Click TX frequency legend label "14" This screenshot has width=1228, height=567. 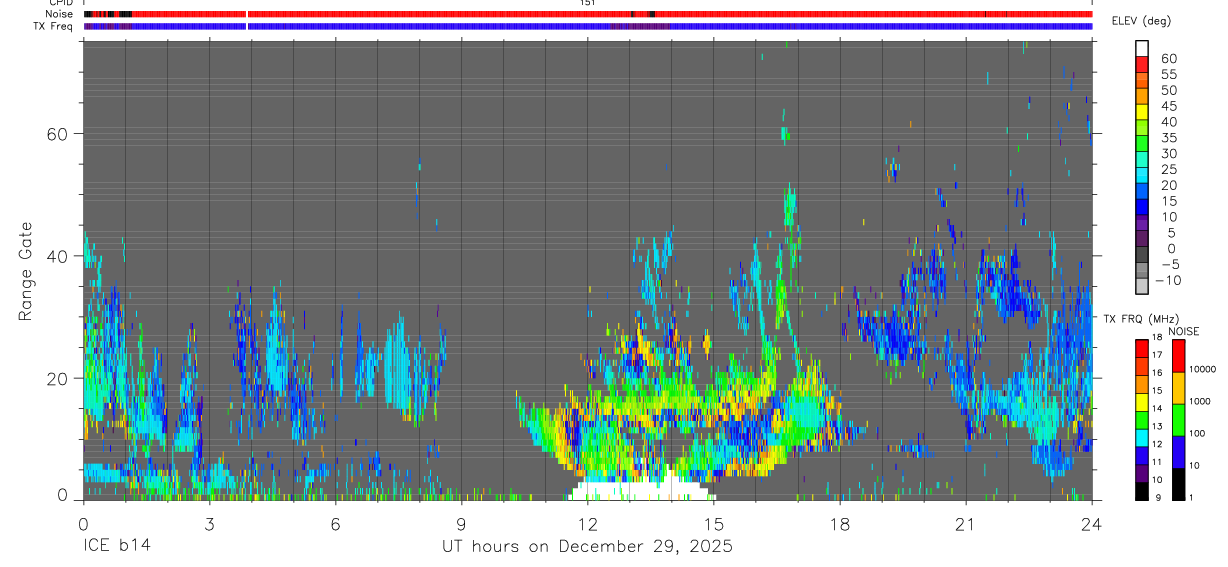pos(1156,409)
